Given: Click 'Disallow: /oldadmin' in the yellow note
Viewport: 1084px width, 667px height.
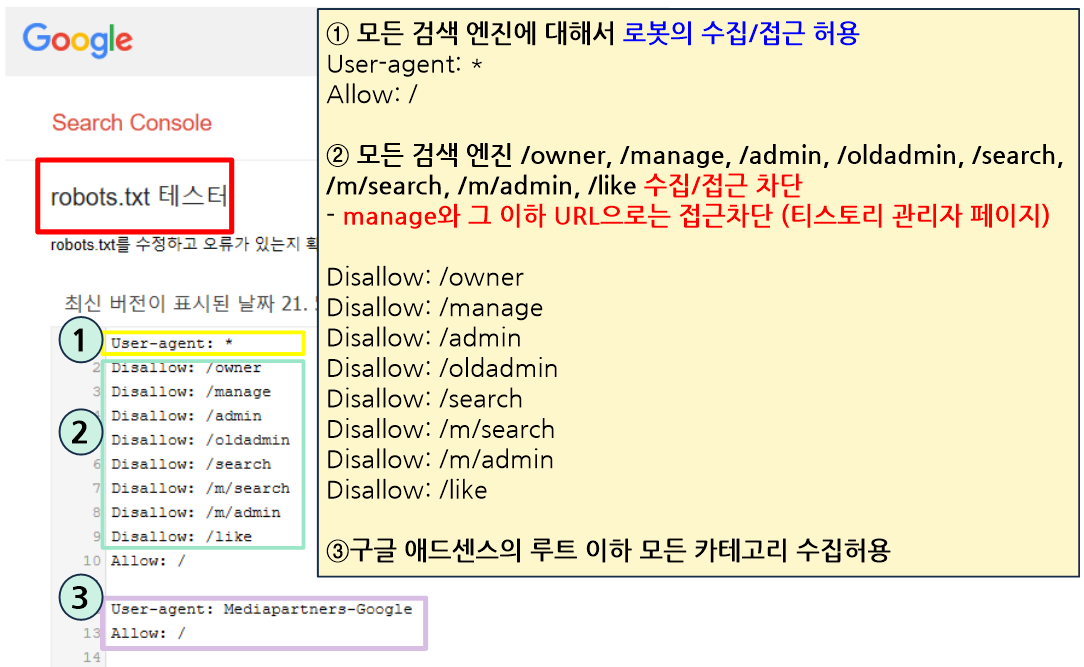Looking at the screenshot, I should tap(442, 368).
